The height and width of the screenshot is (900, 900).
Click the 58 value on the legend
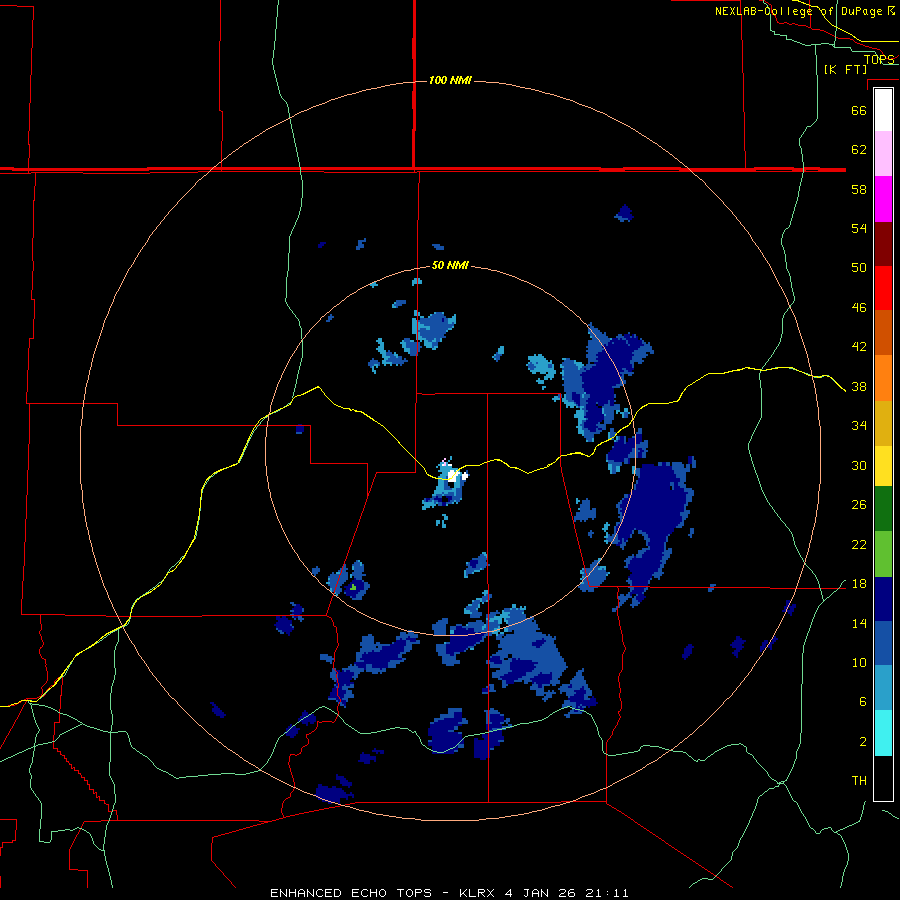point(859,189)
